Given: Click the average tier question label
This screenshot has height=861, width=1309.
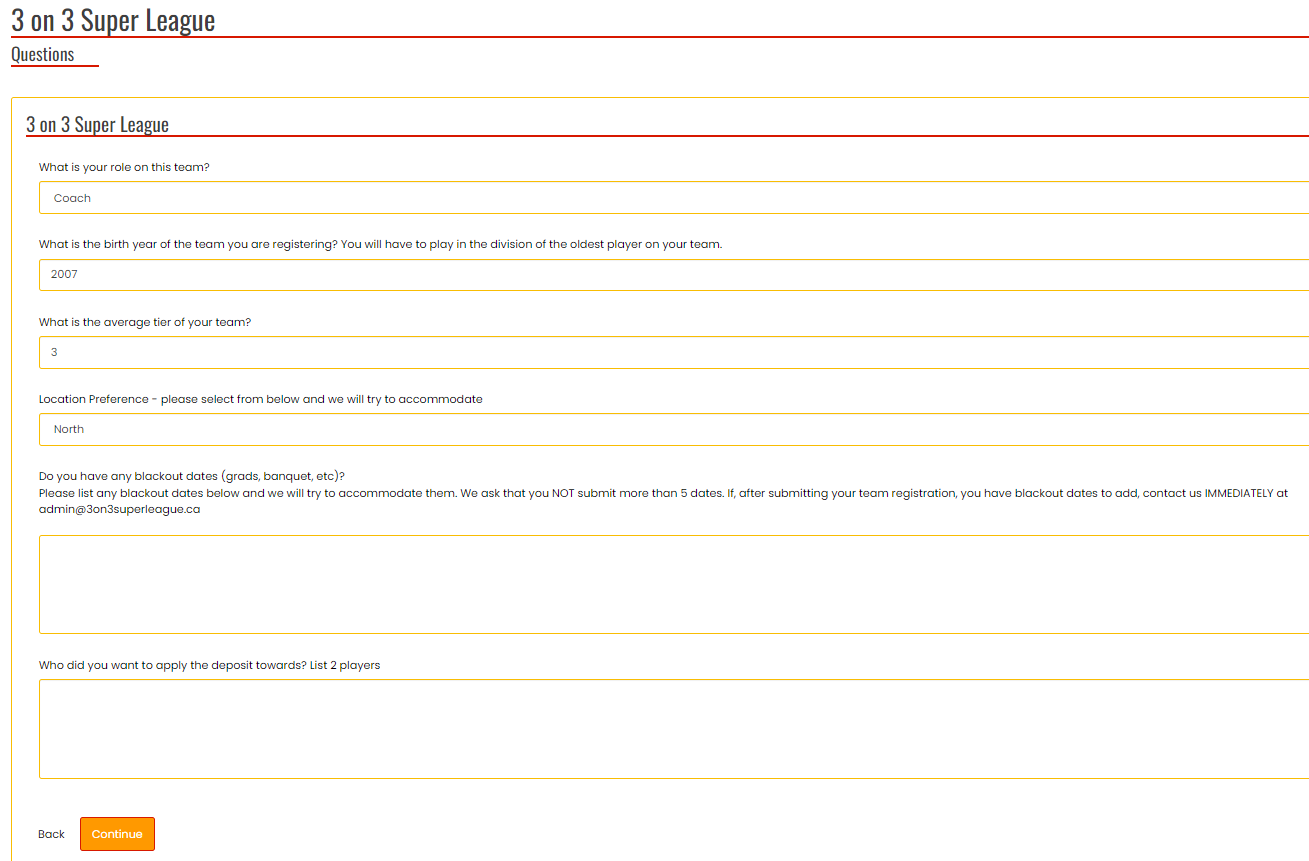Looking at the screenshot, I should click(145, 322).
